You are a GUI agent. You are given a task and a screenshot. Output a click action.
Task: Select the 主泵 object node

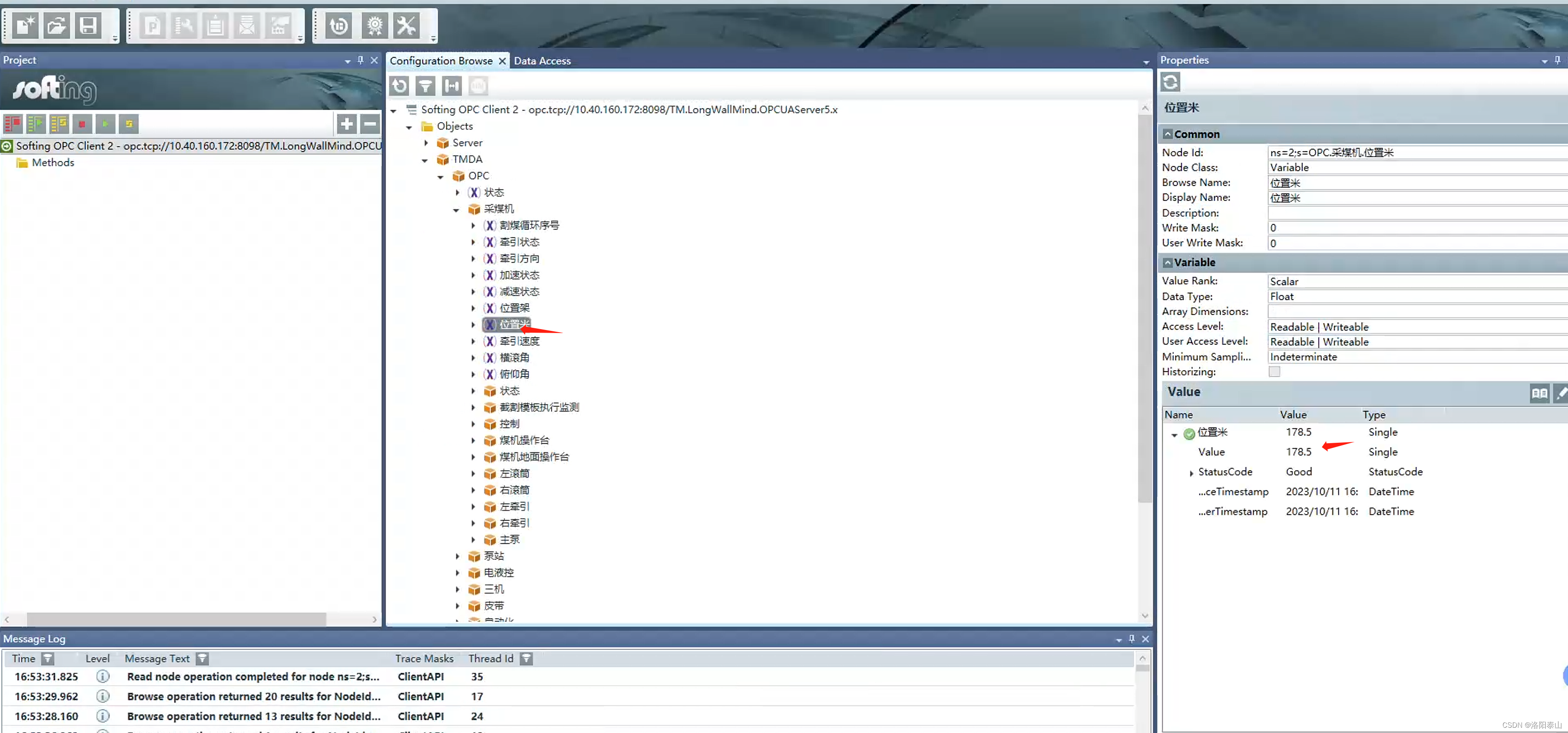point(509,539)
